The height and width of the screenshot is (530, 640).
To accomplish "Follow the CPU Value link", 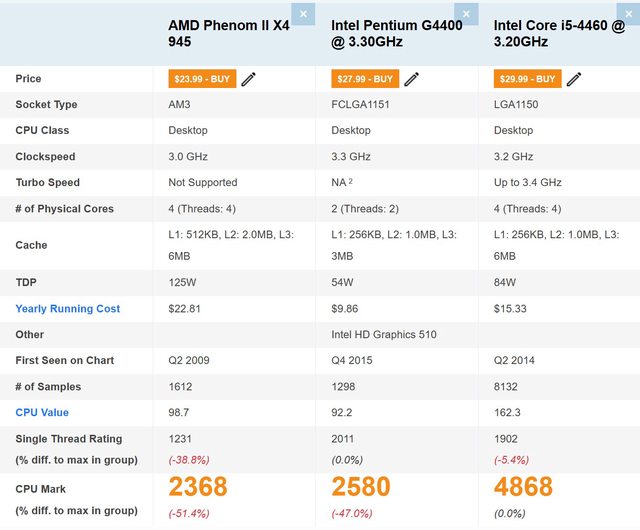I will (42, 413).
